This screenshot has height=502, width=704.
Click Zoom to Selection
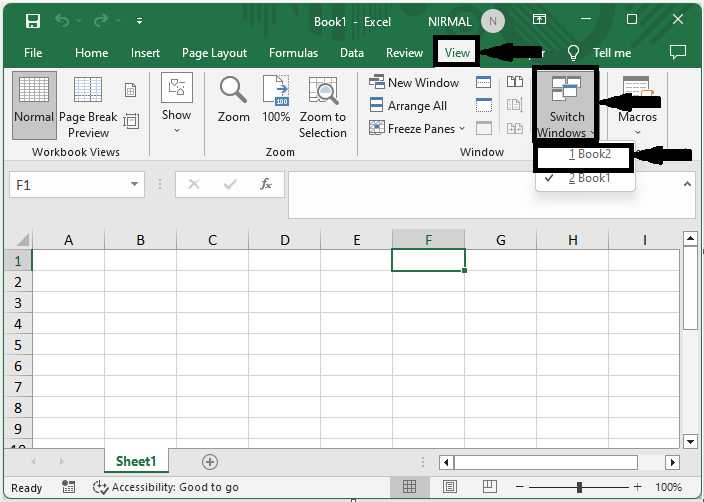click(x=322, y=108)
